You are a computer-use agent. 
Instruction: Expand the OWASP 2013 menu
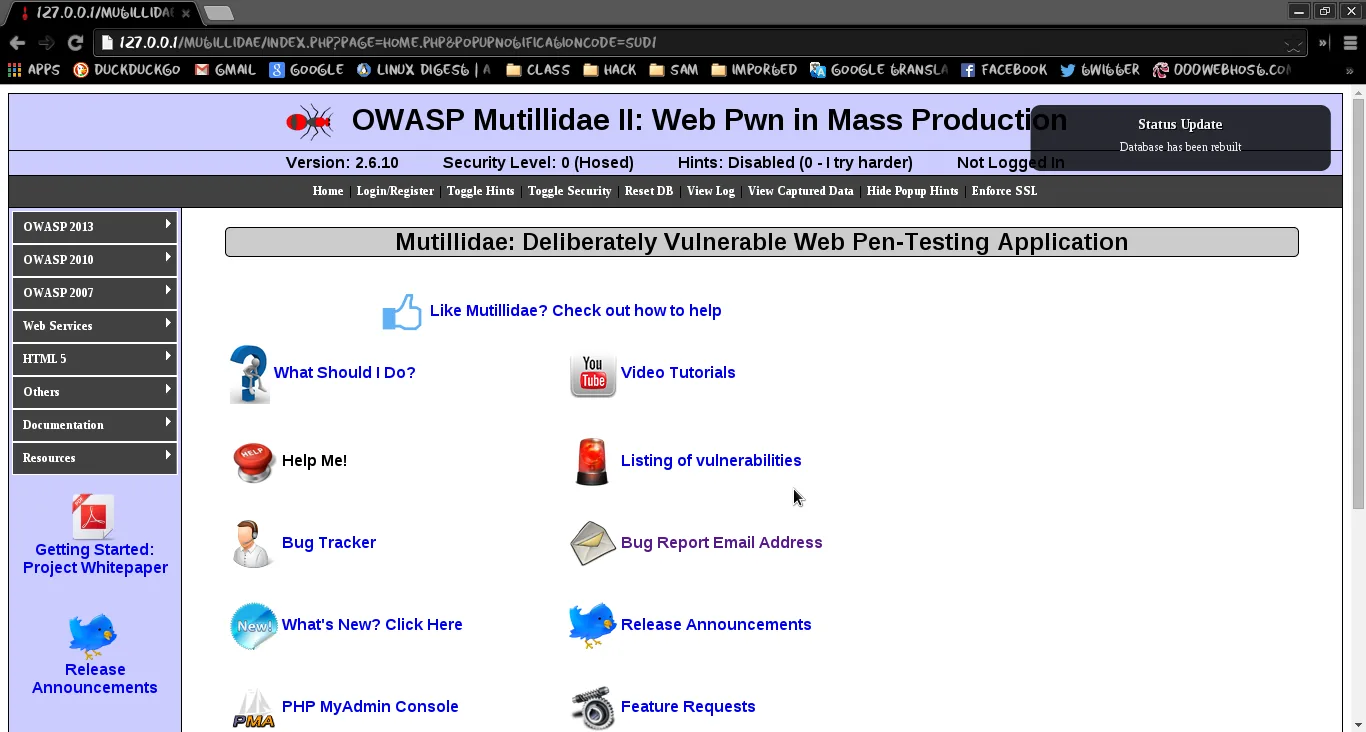point(95,227)
